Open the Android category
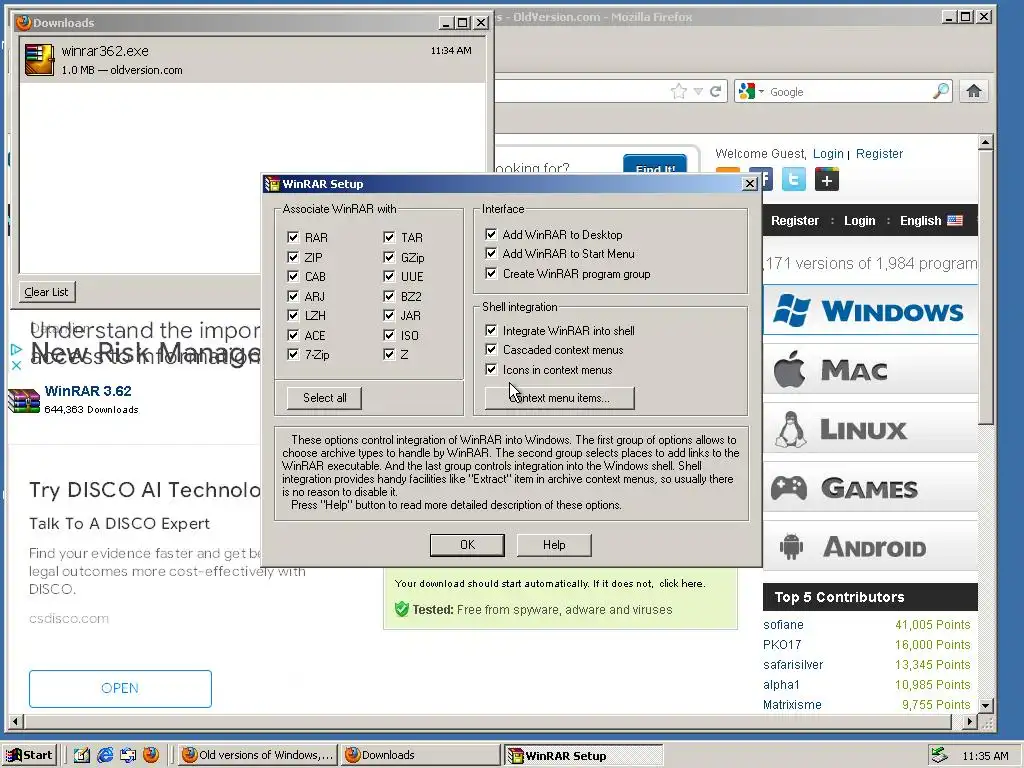 pyautogui.click(x=870, y=547)
